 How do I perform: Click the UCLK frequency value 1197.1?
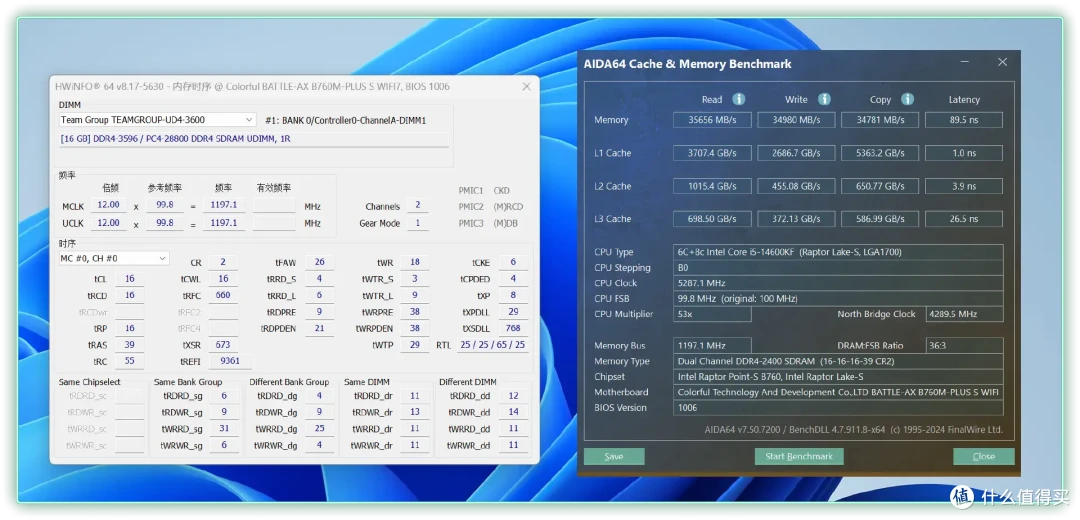[x=224, y=223]
